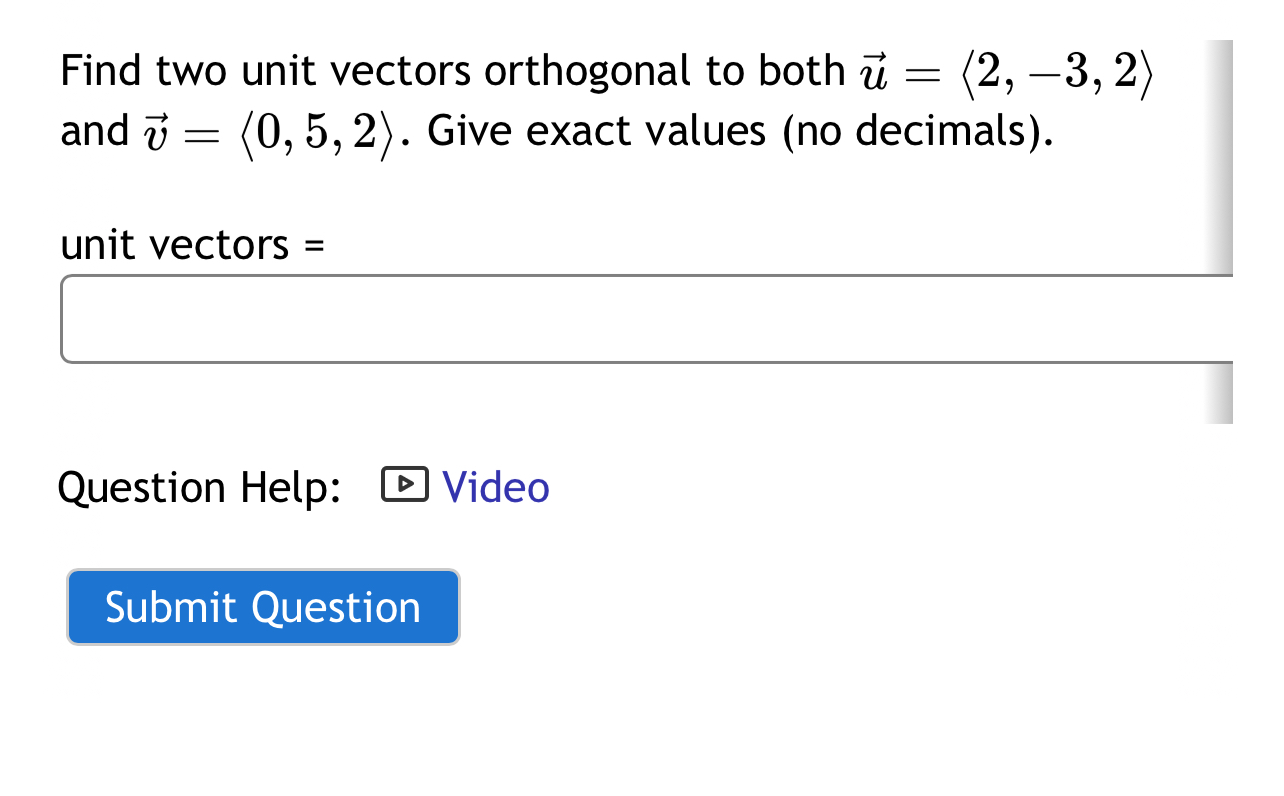Click the video play icon beside Video
Screen dimensions: 1284x796
click(x=405, y=486)
